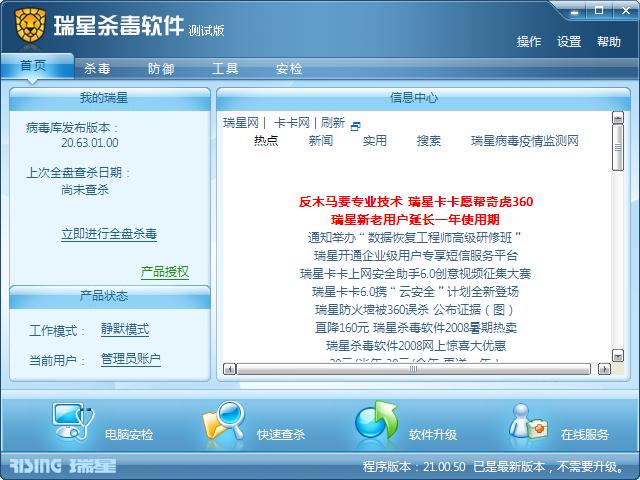The image size is (640, 480).
Task: Close the Rising antivirus window
Action: [x=626, y=11]
